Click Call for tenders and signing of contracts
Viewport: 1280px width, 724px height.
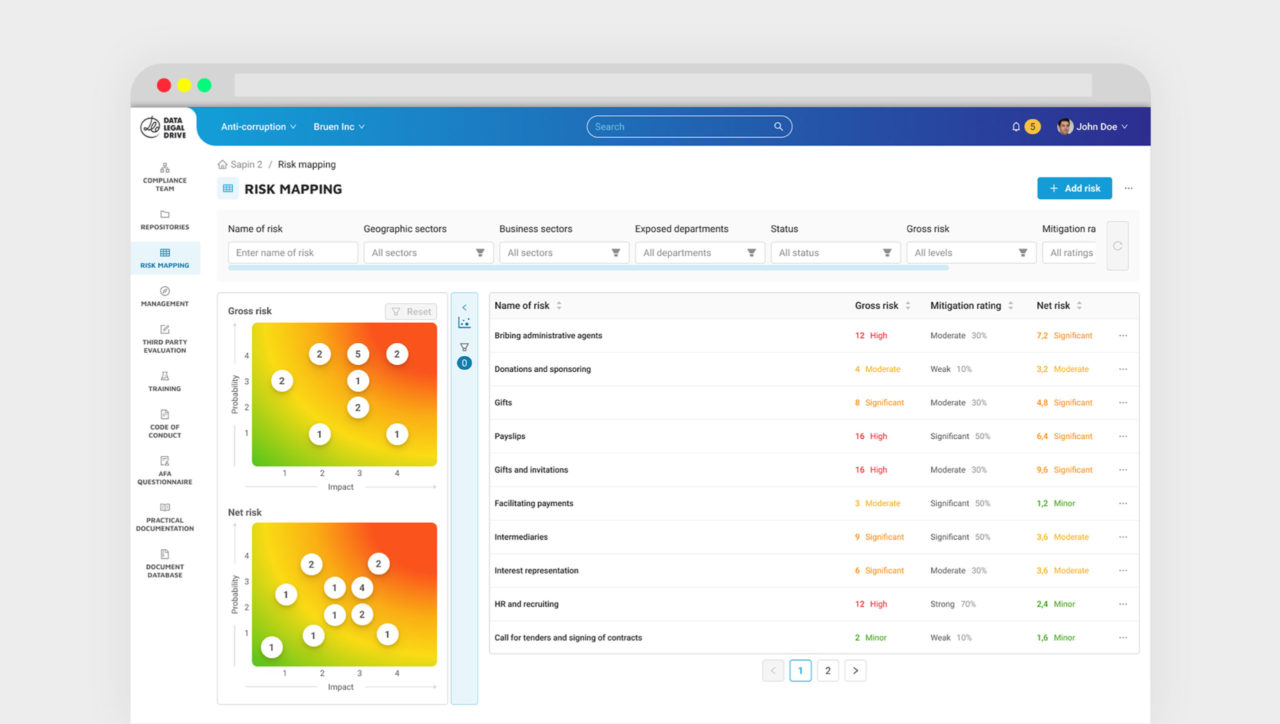[568, 638]
